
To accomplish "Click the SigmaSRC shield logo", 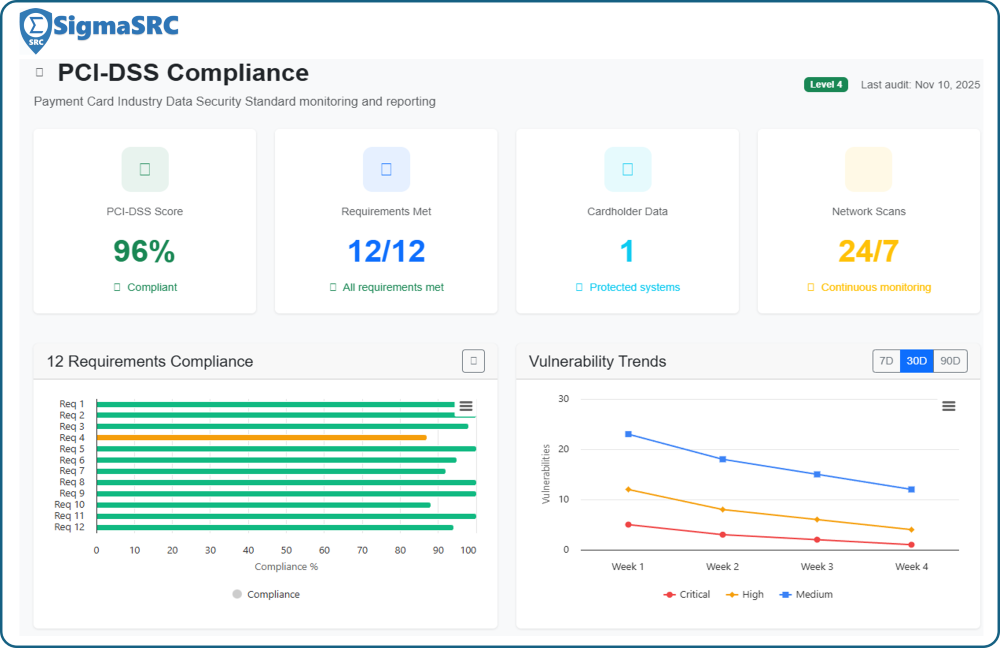I will tap(36, 31).
